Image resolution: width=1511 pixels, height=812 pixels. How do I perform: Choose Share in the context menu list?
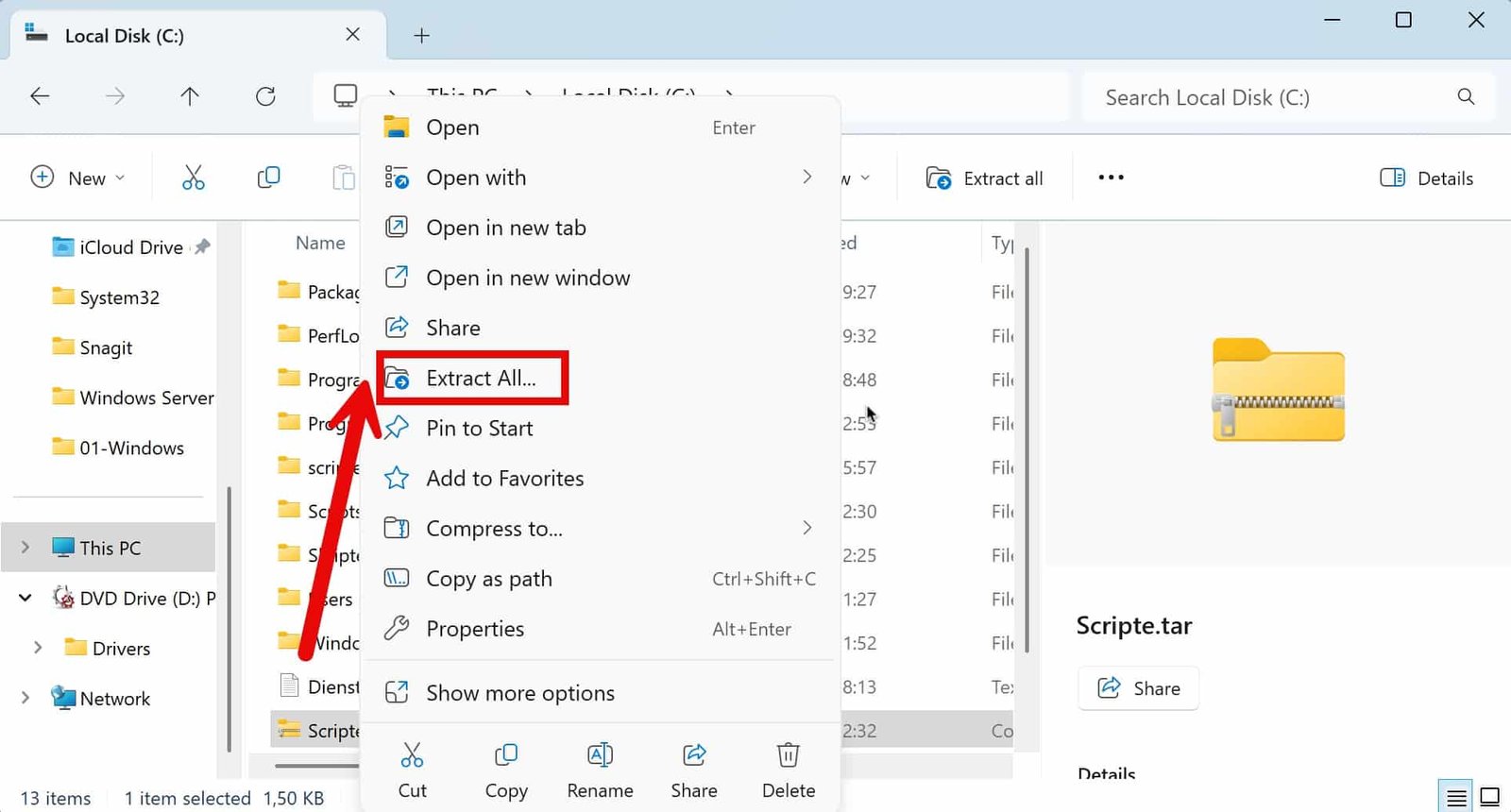point(601,328)
